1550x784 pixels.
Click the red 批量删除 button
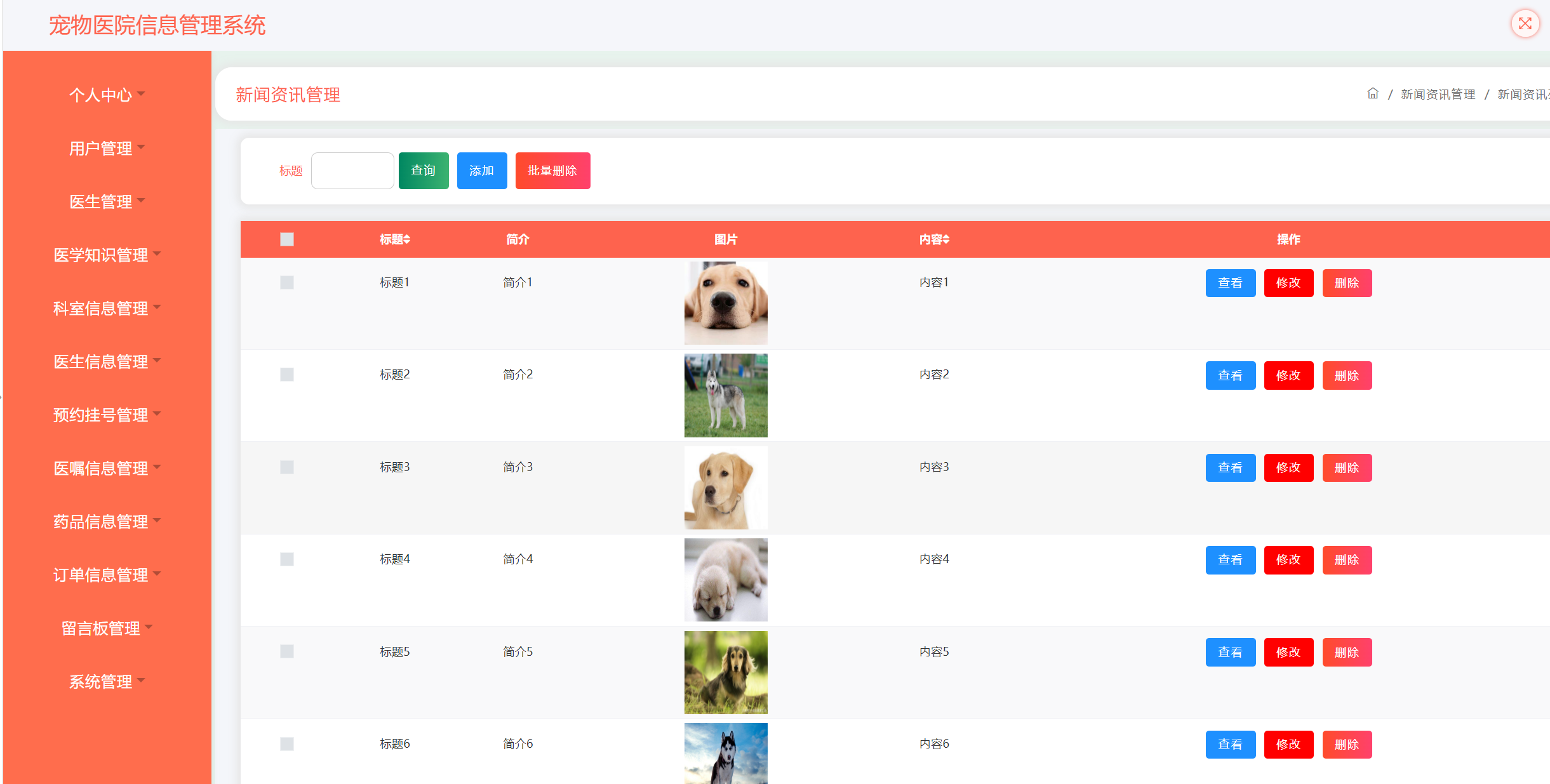[x=552, y=171]
